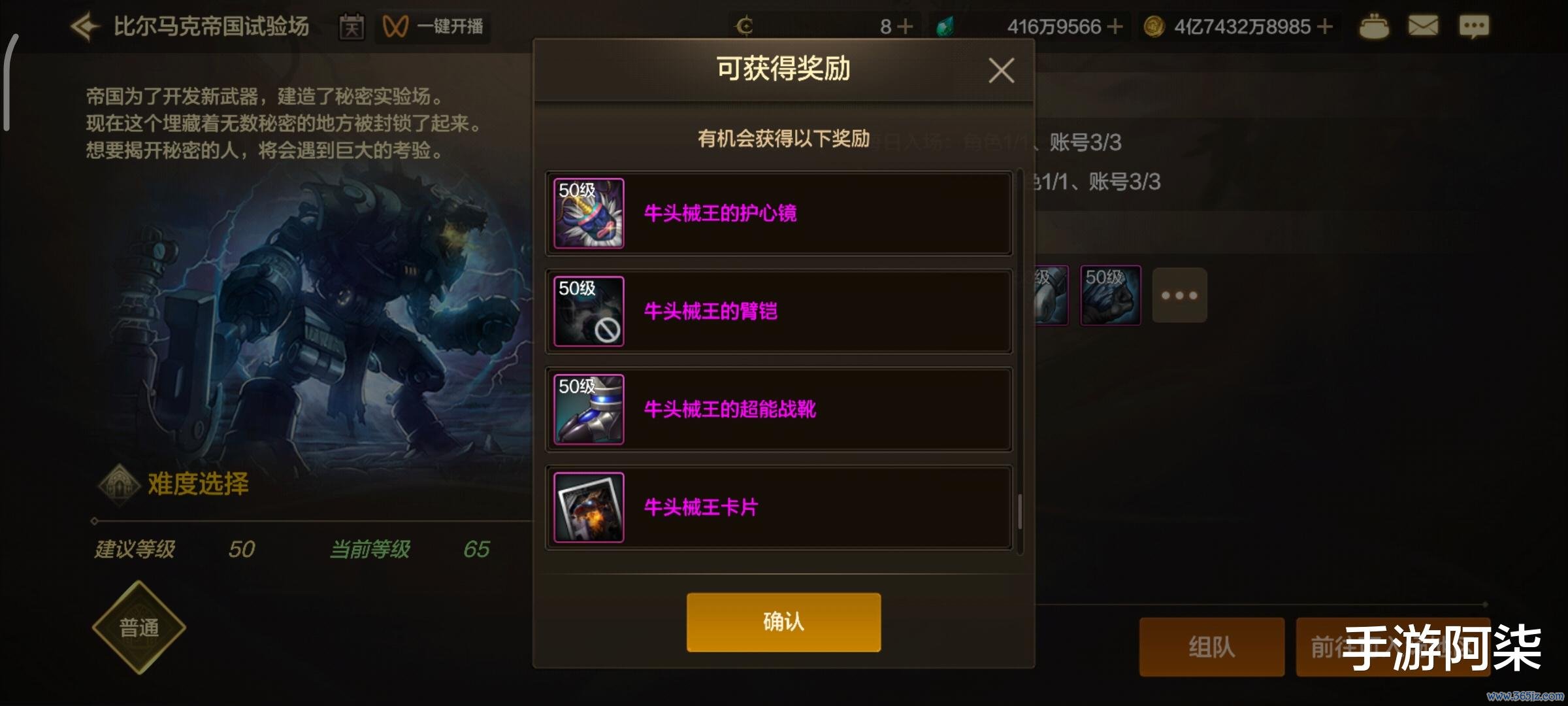Start one-key streaming (一键开播)
The image size is (1568, 706).
click(x=433, y=27)
